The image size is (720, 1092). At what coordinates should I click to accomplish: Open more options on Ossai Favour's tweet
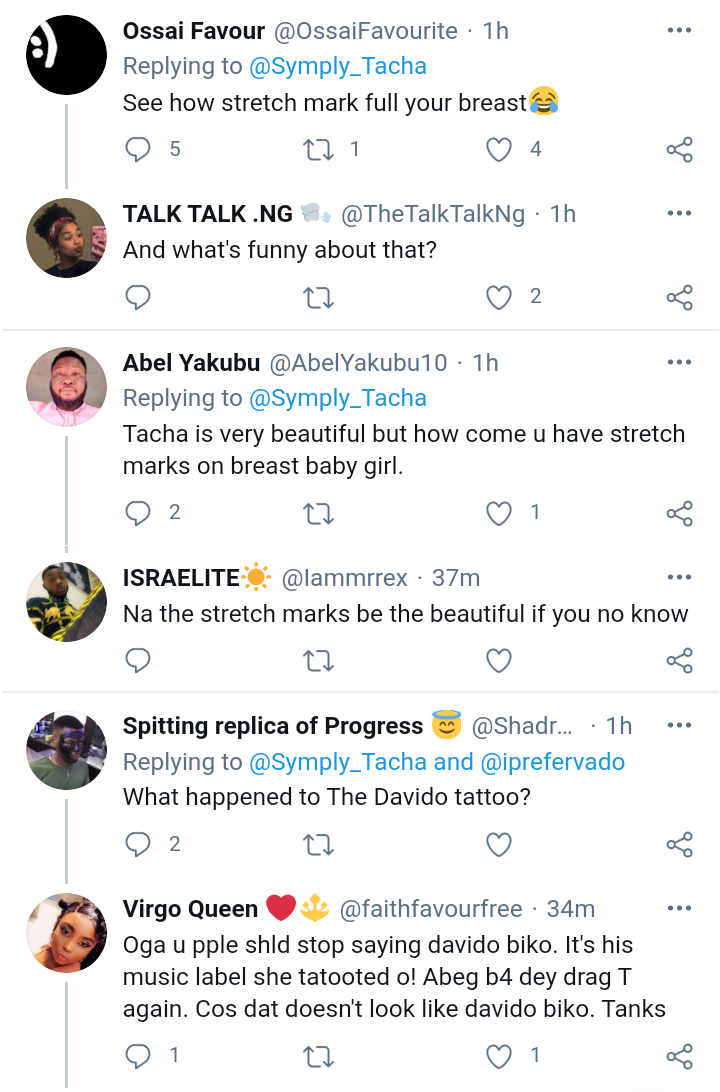coord(679,30)
